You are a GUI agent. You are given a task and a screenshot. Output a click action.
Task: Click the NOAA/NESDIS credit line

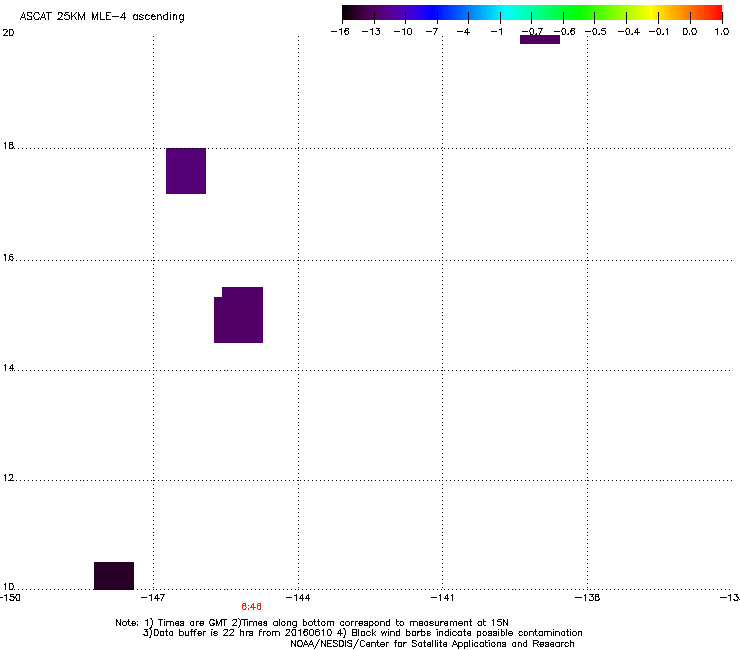[x=432, y=644]
